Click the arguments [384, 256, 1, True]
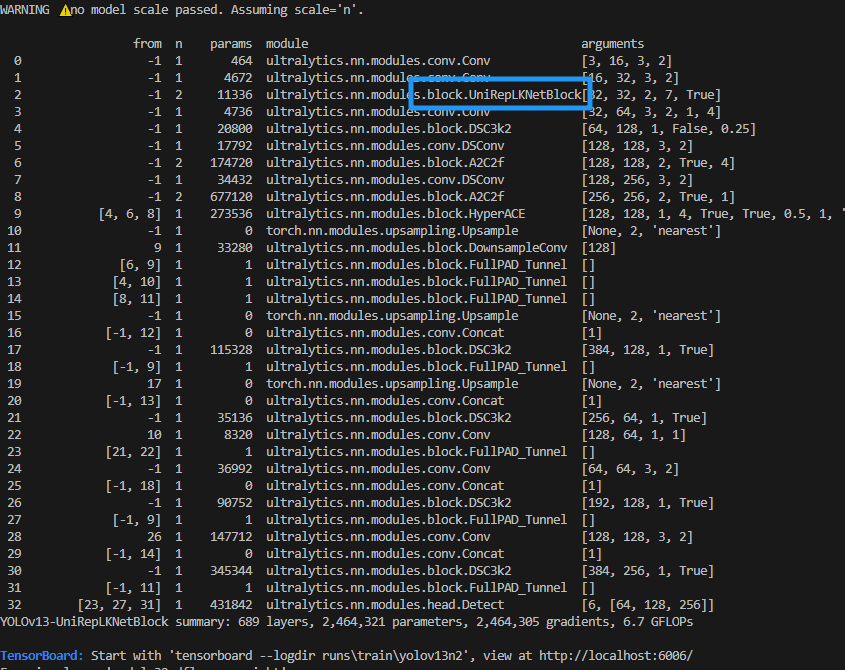The height and width of the screenshot is (670, 845). point(648,571)
